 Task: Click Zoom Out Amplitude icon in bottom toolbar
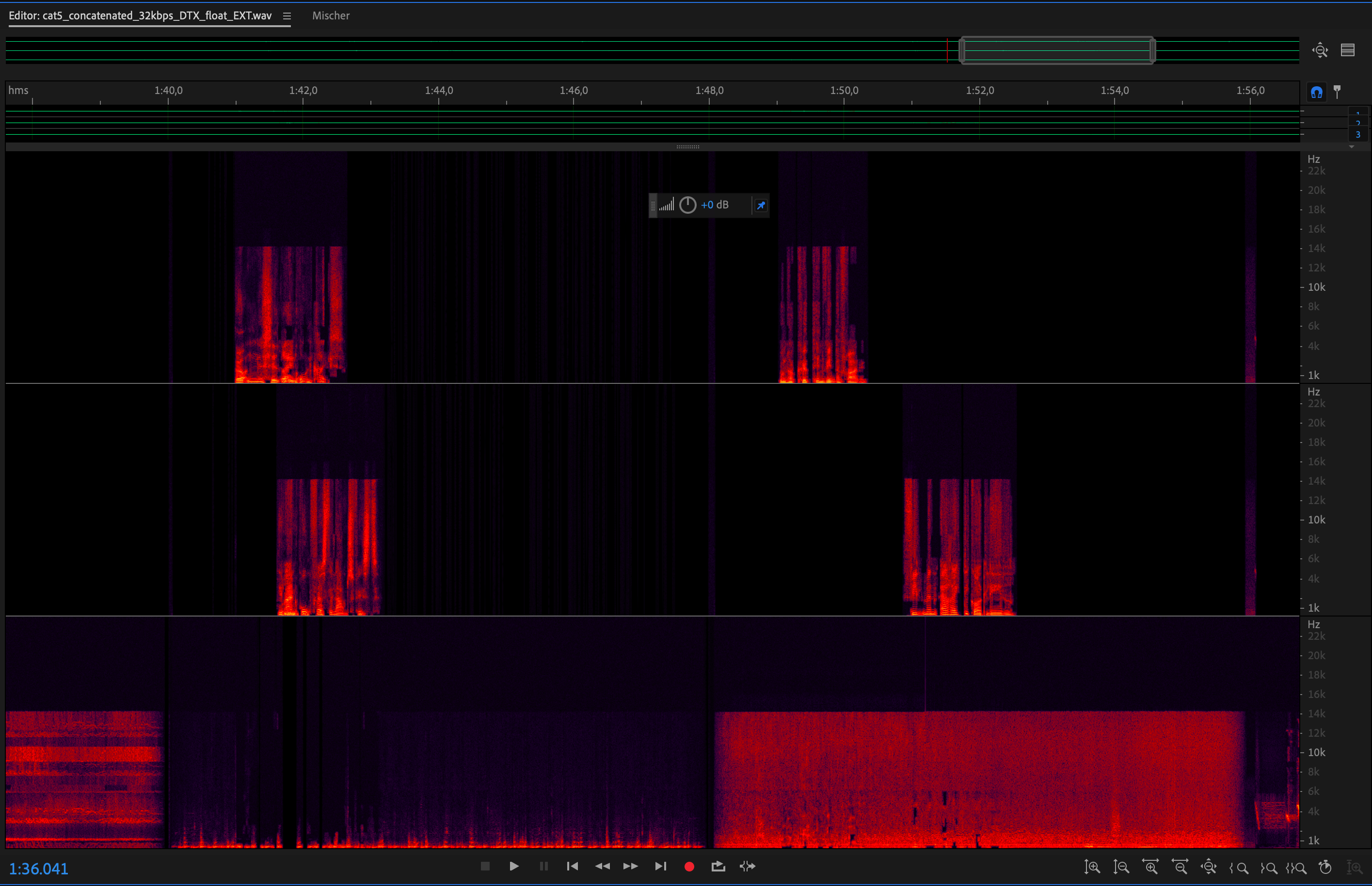(1121, 867)
